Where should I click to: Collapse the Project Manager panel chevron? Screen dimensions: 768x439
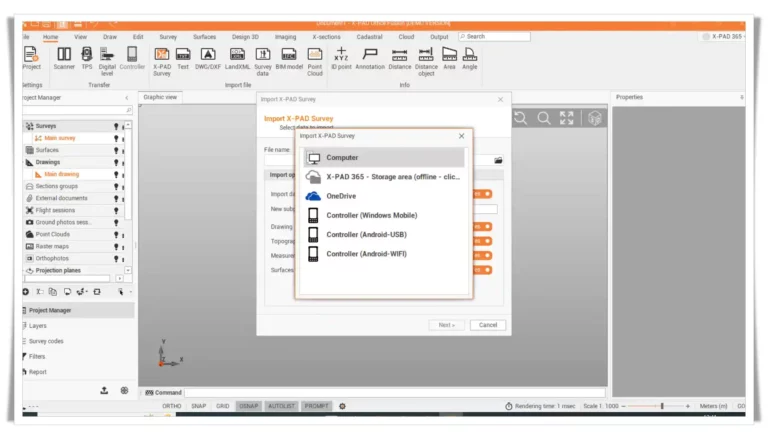click(x=127, y=98)
